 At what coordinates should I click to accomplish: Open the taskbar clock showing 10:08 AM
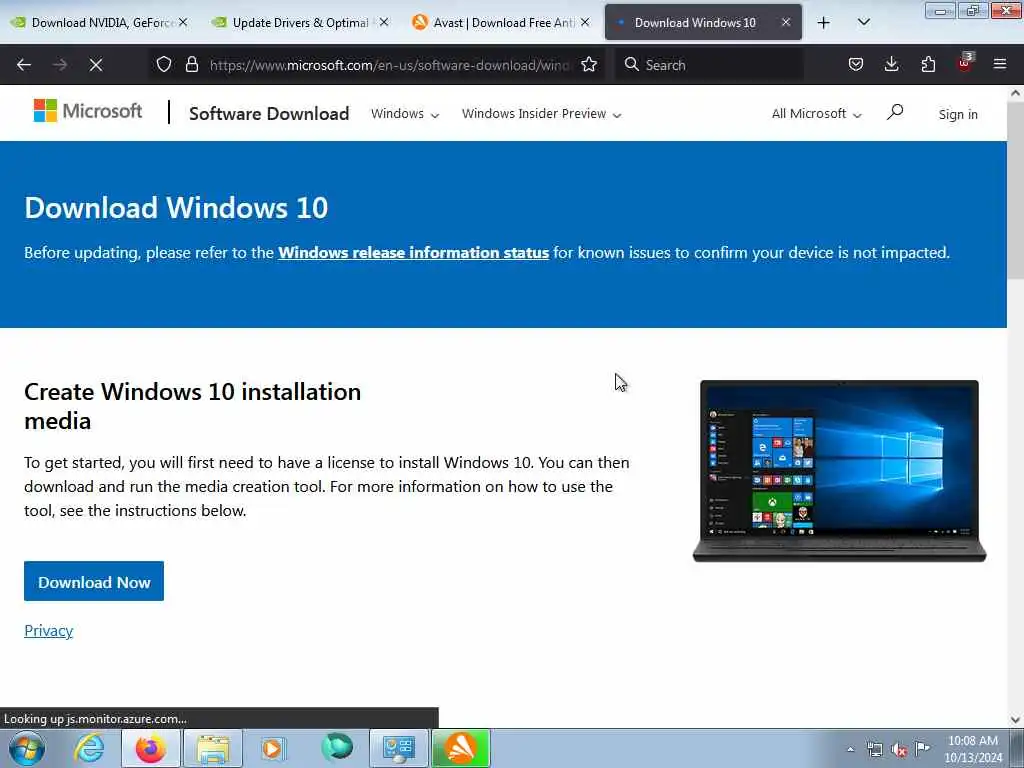point(973,749)
